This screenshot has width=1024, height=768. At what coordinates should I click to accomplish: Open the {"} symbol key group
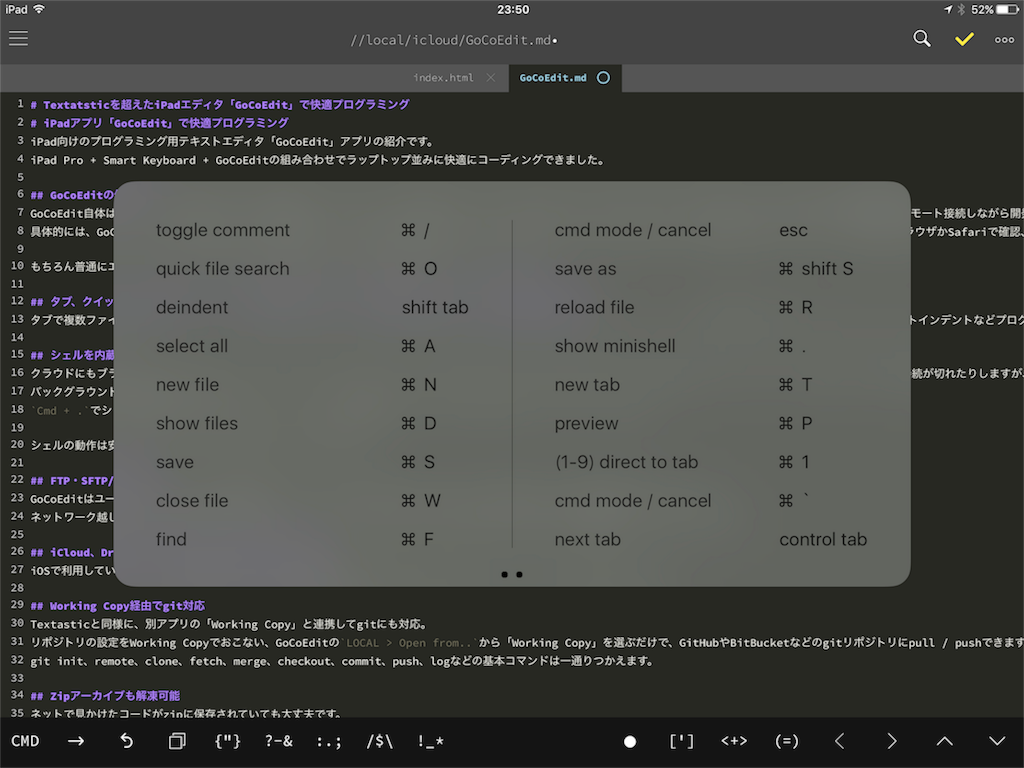coord(227,741)
